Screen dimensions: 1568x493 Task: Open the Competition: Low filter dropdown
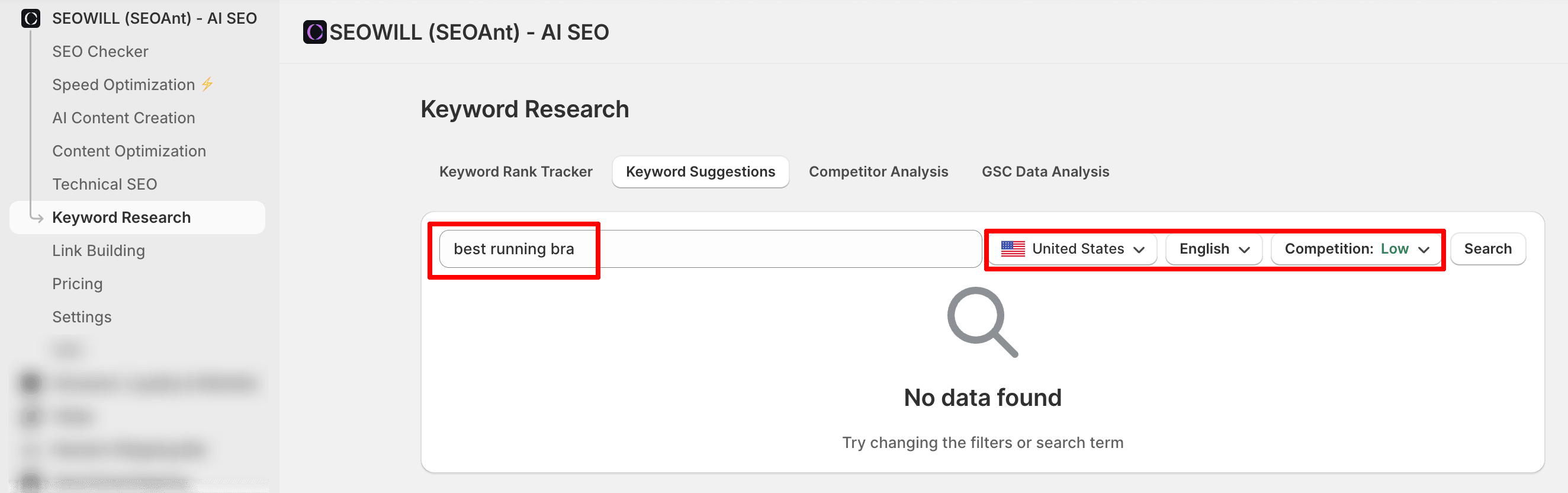(1356, 249)
